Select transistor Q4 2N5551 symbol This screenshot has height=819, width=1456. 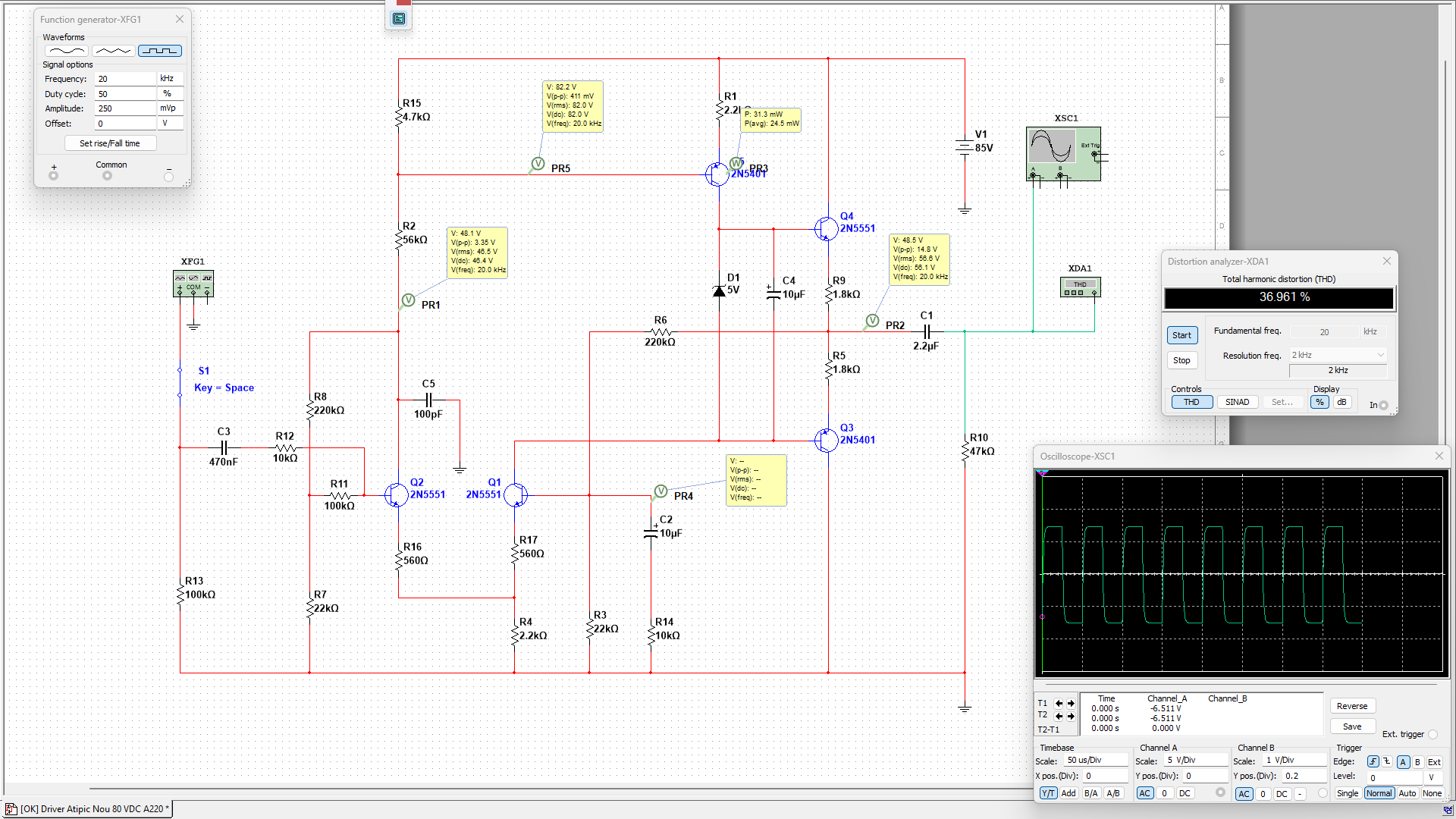826,228
